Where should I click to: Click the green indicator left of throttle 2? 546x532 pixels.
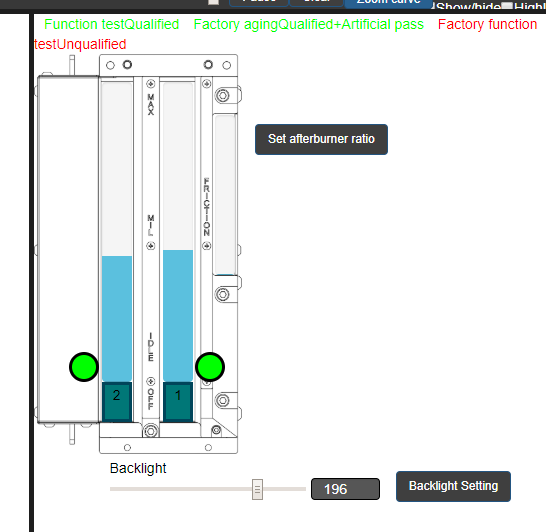84,367
